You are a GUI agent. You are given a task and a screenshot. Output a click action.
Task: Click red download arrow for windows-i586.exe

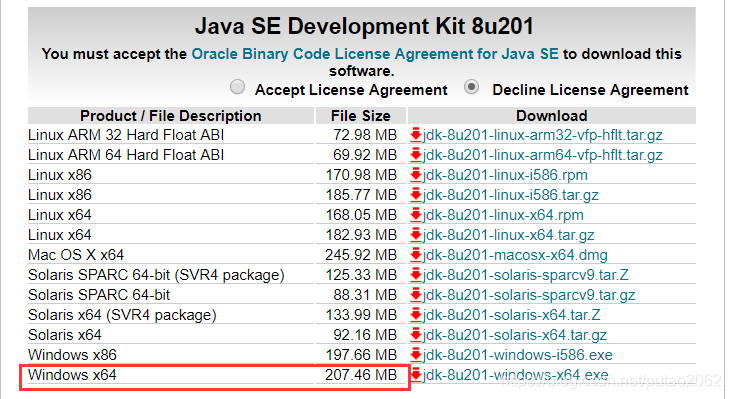[x=416, y=356]
